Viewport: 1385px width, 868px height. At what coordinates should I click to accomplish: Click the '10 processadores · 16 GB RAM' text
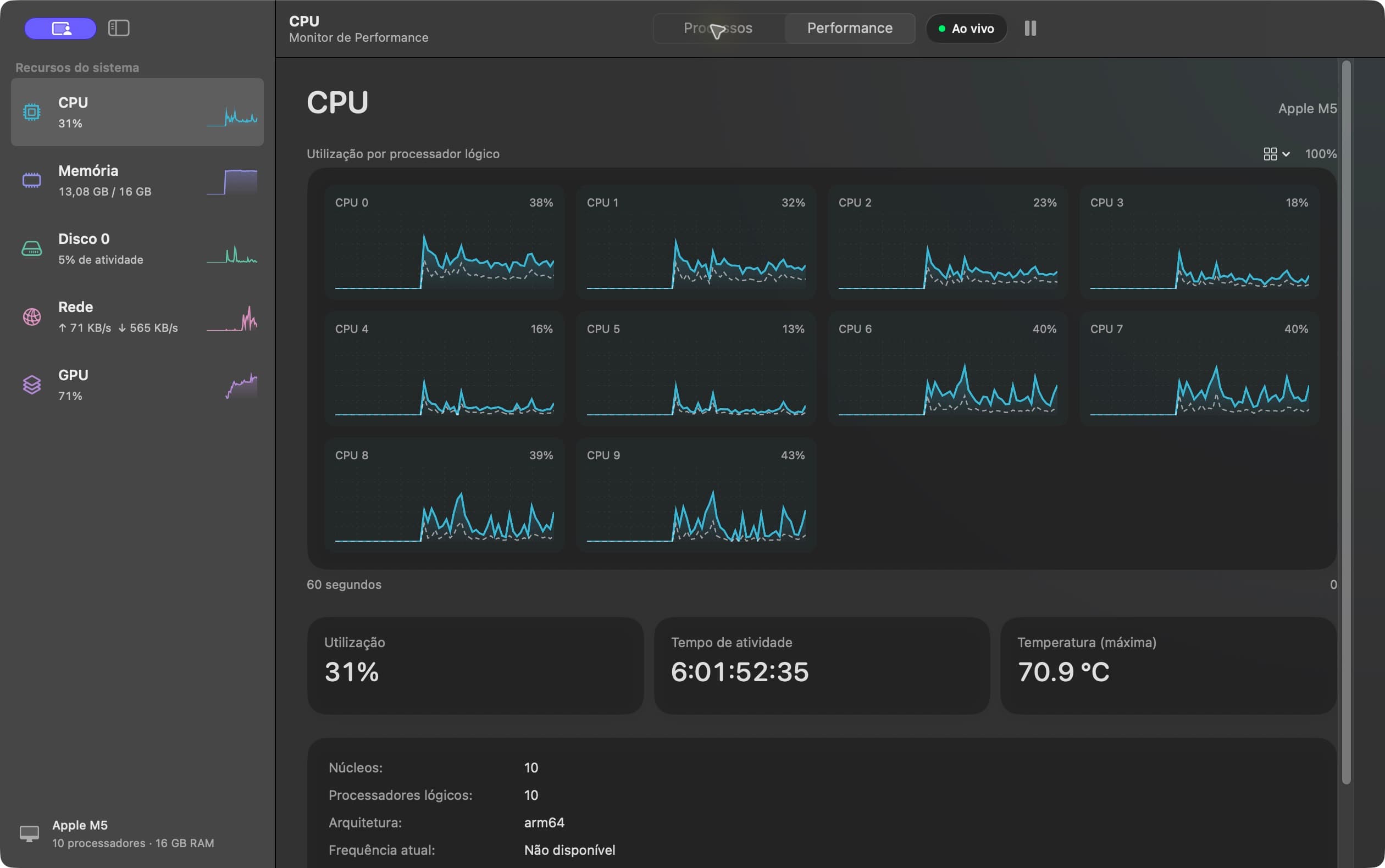pyautogui.click(x=133, y=843)
